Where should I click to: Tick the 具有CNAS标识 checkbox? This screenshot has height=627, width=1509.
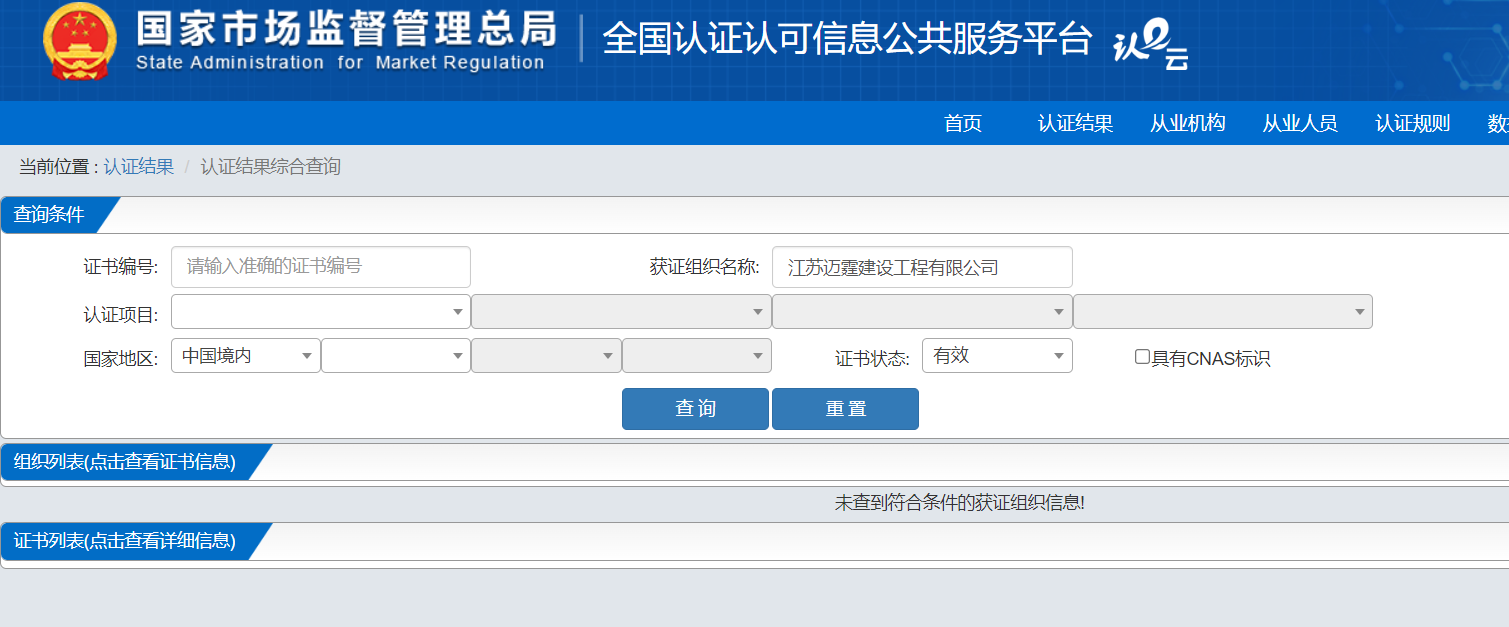pos(1142,357)
